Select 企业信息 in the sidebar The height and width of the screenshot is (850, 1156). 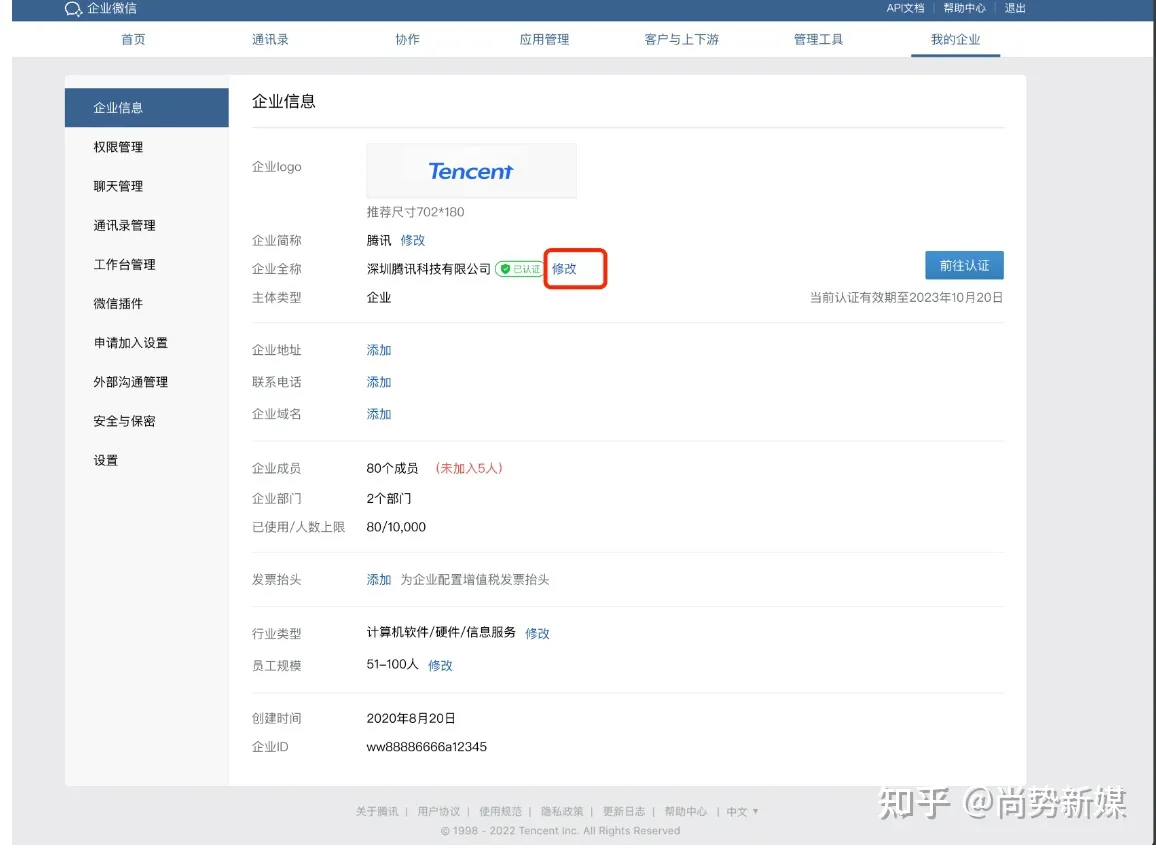click(x=147, y=108)
